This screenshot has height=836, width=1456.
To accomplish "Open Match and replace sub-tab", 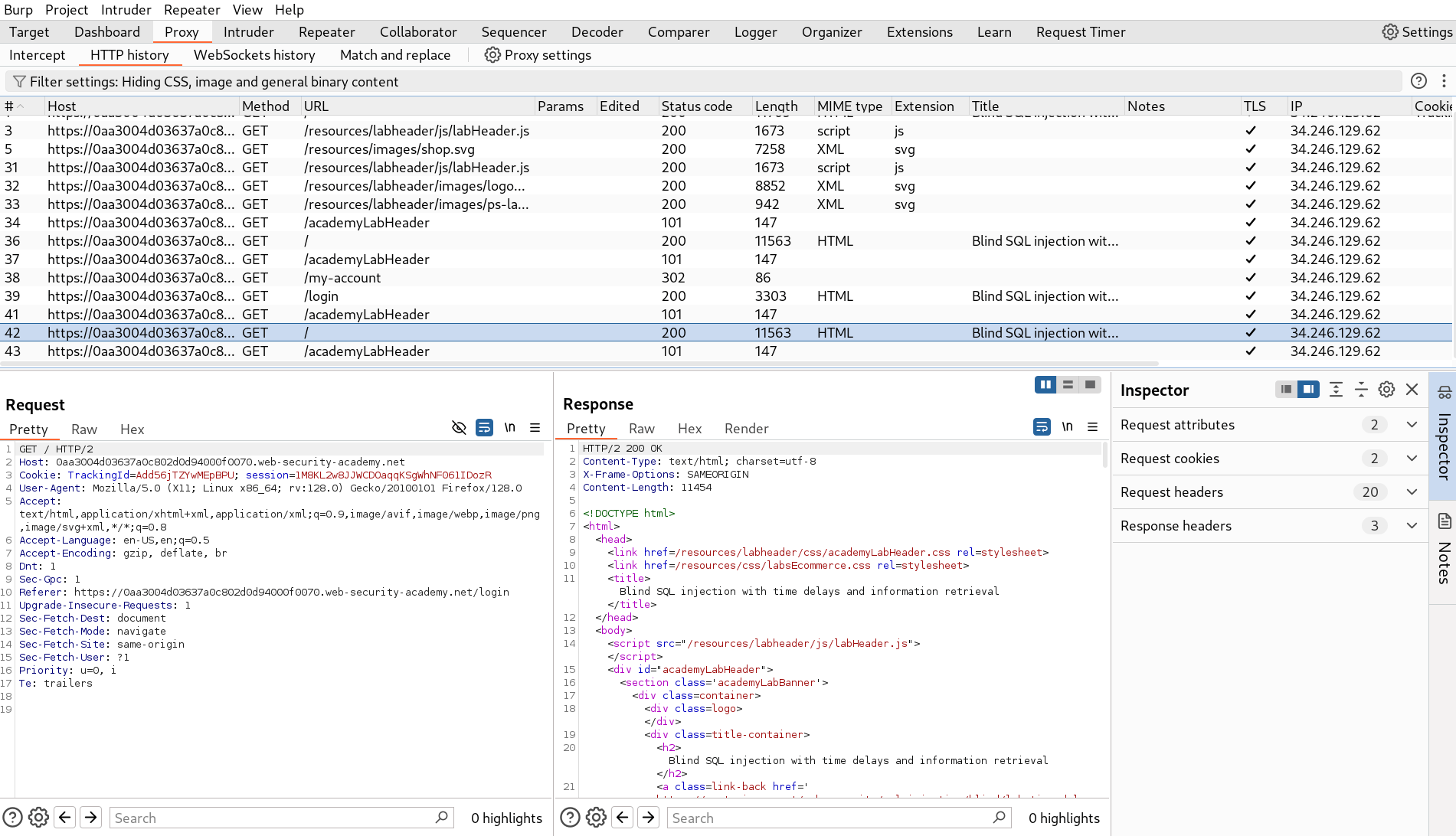I will (x=395, y=54).
